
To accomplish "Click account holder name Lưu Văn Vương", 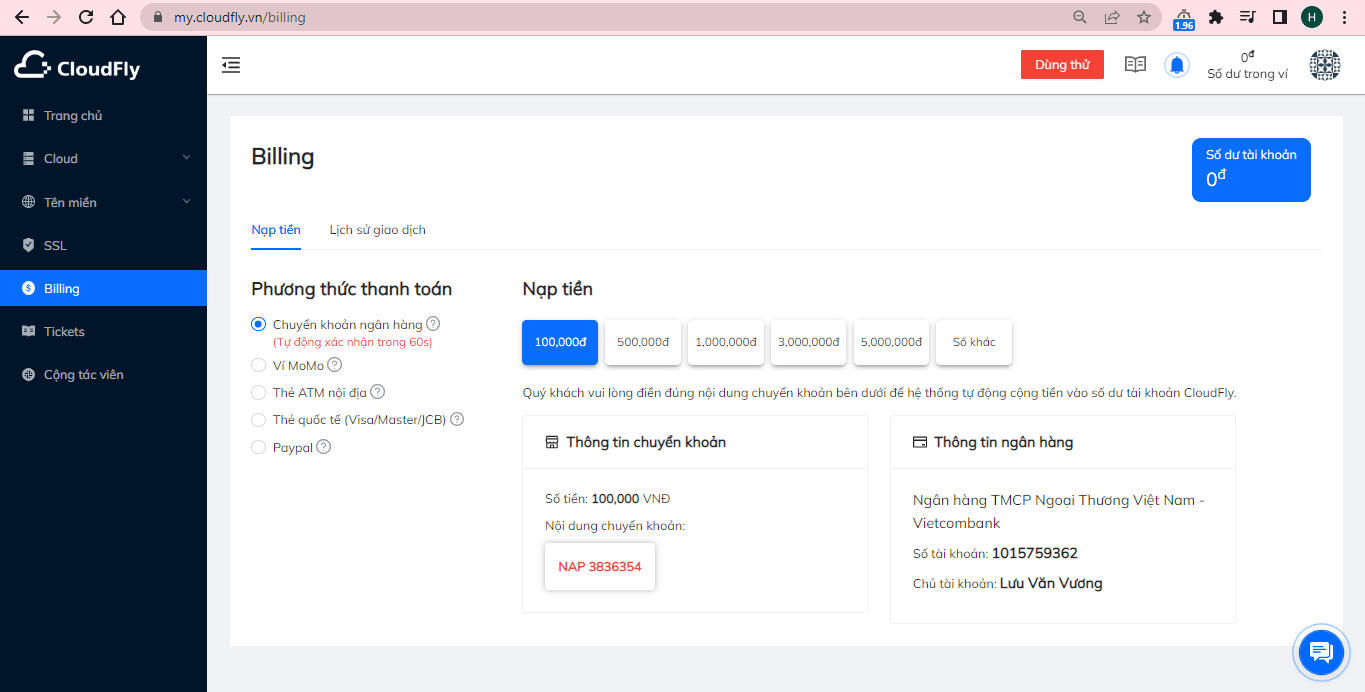I will coord(1051,583).
